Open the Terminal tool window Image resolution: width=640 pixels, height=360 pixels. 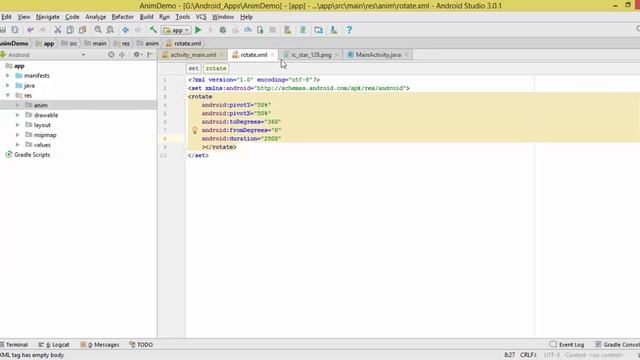(x=14, y=344)
